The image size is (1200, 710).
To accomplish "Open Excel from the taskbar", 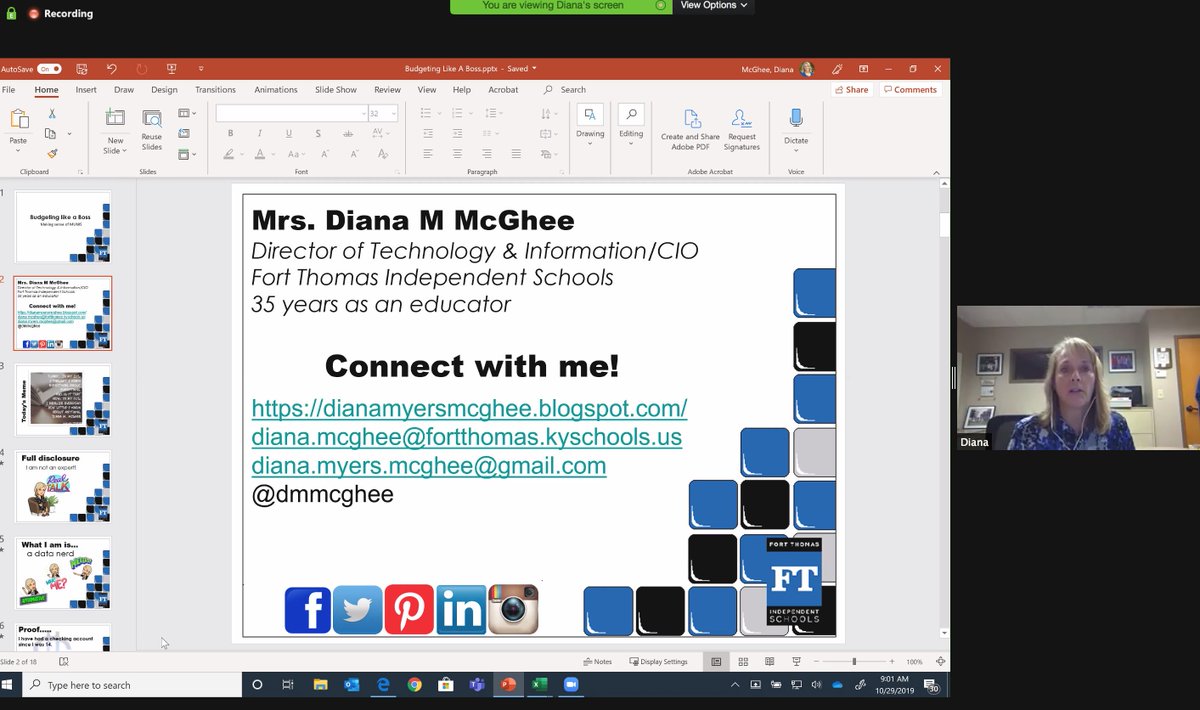I will click(x=539, y=685).
